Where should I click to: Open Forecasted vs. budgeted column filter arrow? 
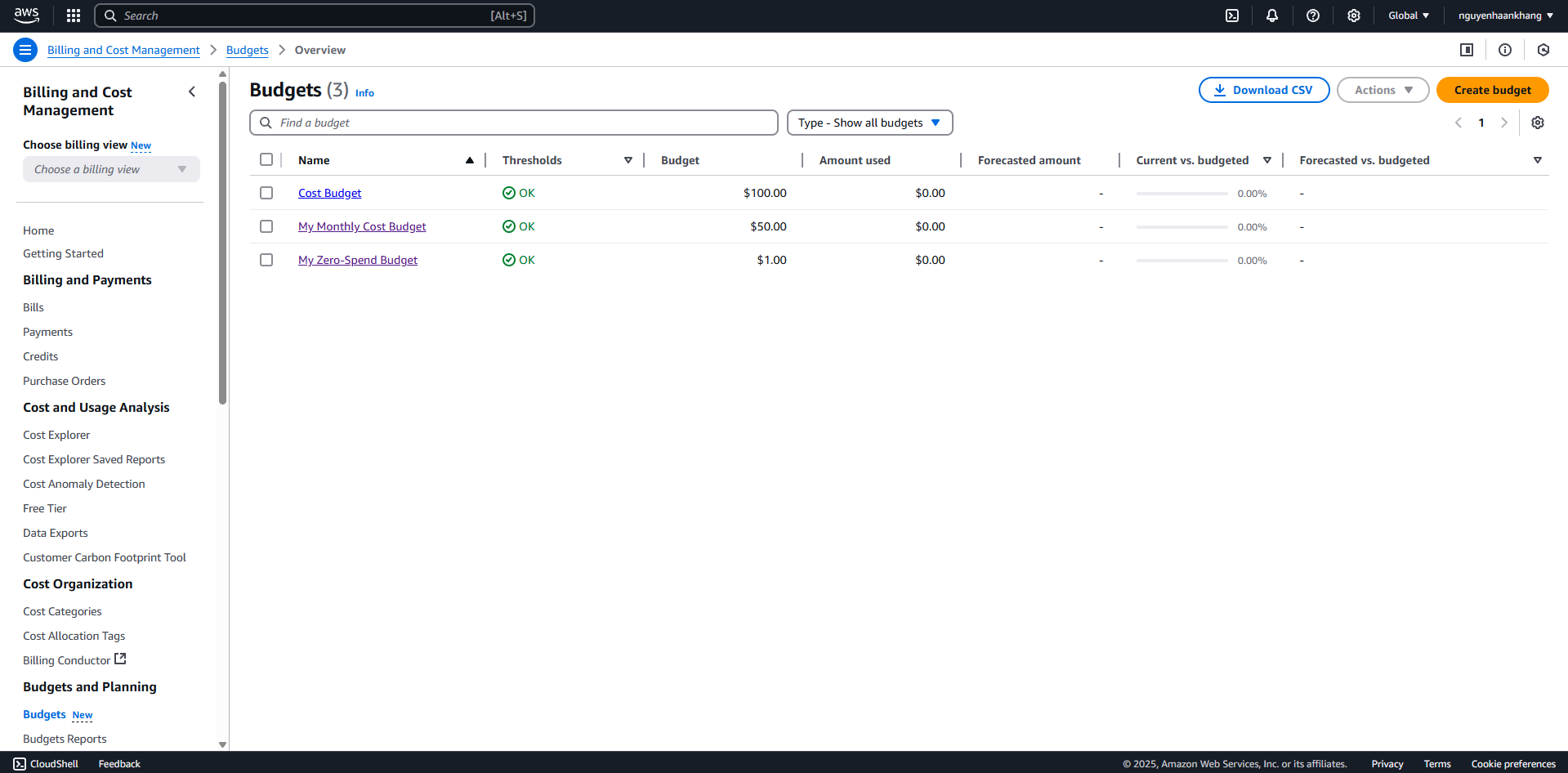pos(1538,160)
